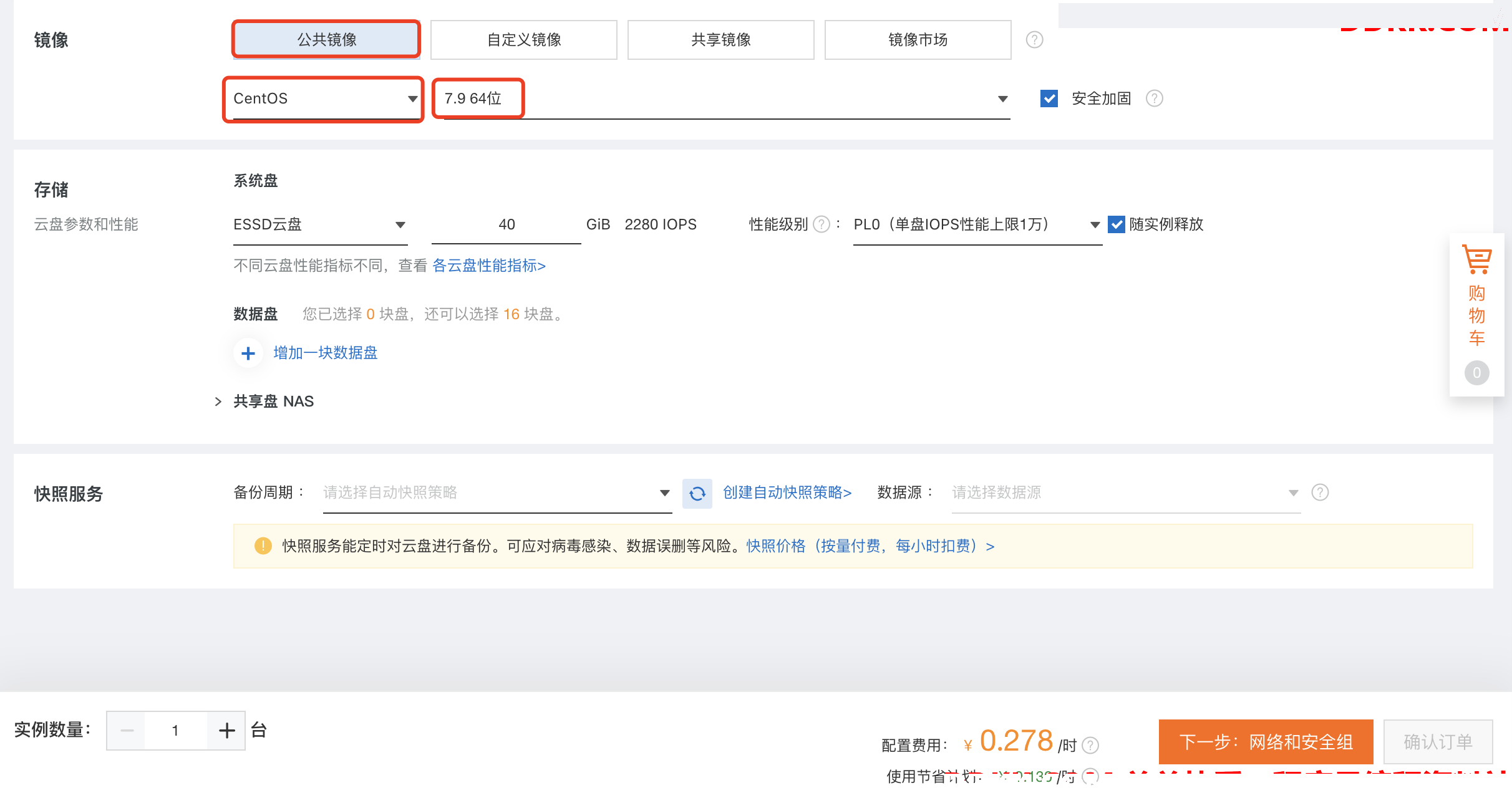1512x798 pixels.
Task: Click the cart count badge showing 0
Action: click(x=1477, y=373)
